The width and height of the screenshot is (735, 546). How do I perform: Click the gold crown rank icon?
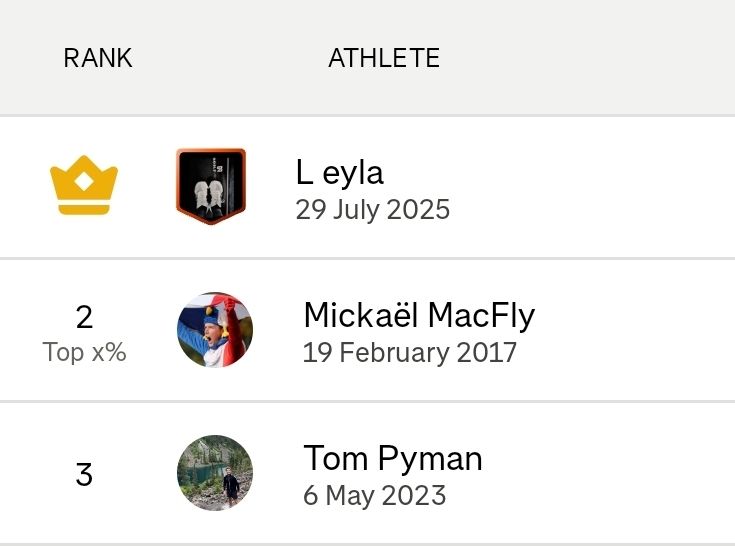[x=84, y=185]
